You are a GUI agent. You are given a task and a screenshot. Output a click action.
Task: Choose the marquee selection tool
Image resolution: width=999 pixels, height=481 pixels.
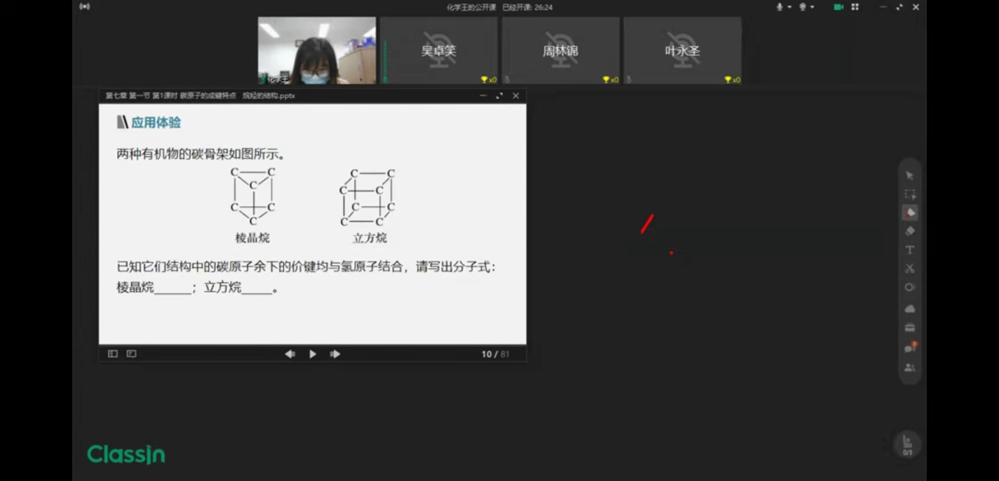tap(909, 194)
